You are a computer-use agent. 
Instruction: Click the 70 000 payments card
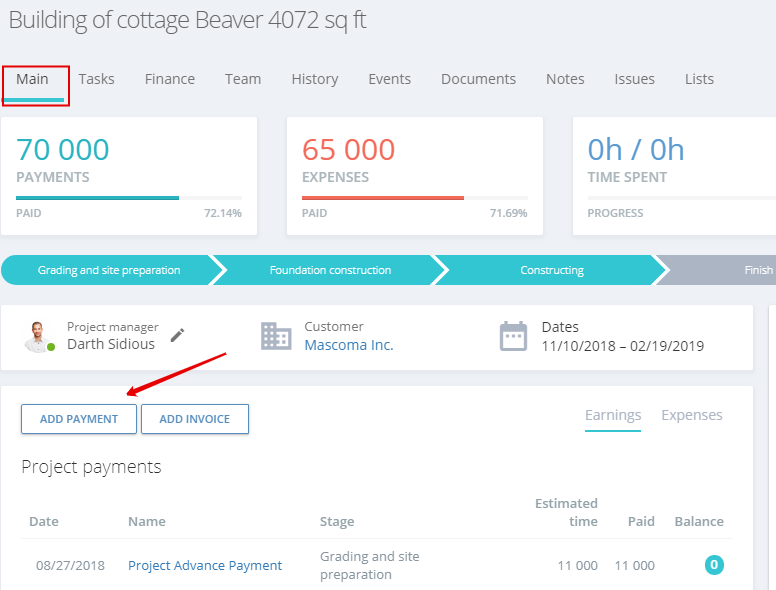coord(129,176)
